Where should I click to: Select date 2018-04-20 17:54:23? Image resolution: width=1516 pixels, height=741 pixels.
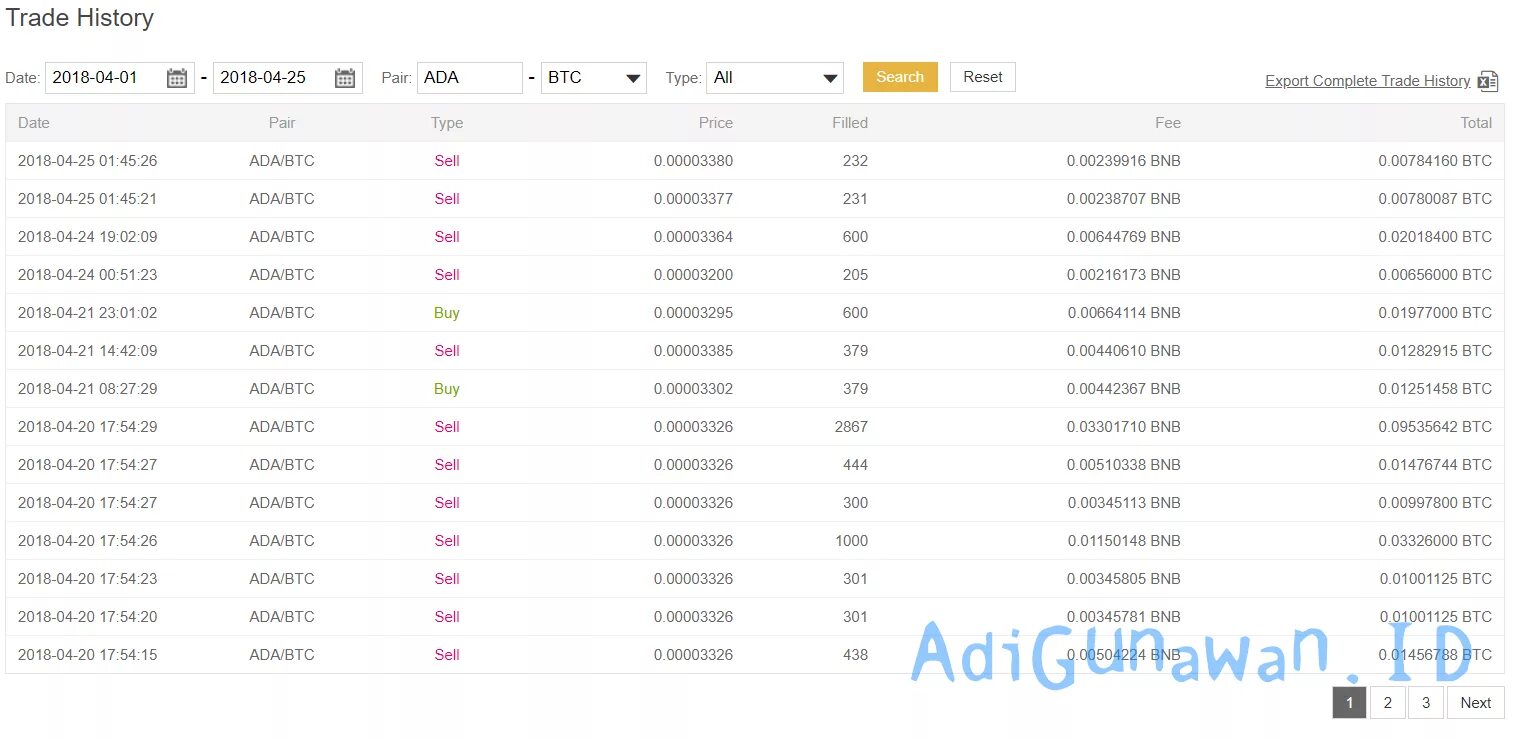click(88, 579)
